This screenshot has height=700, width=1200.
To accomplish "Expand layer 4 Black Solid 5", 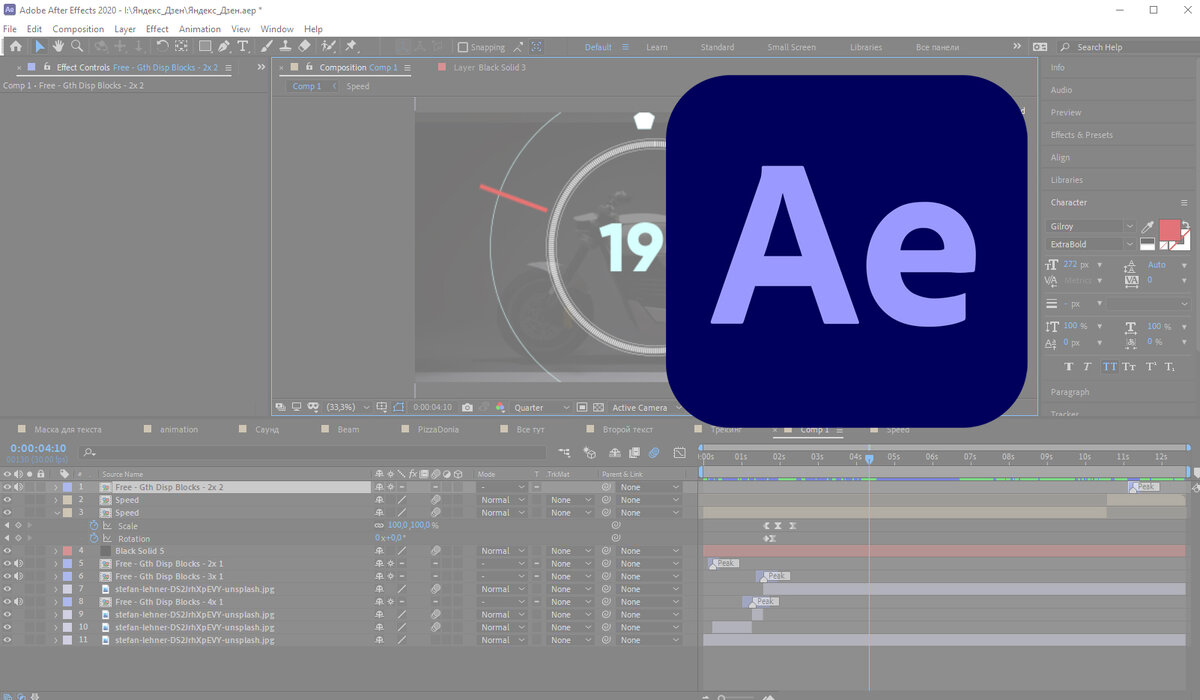I will (x=56, y=551).
